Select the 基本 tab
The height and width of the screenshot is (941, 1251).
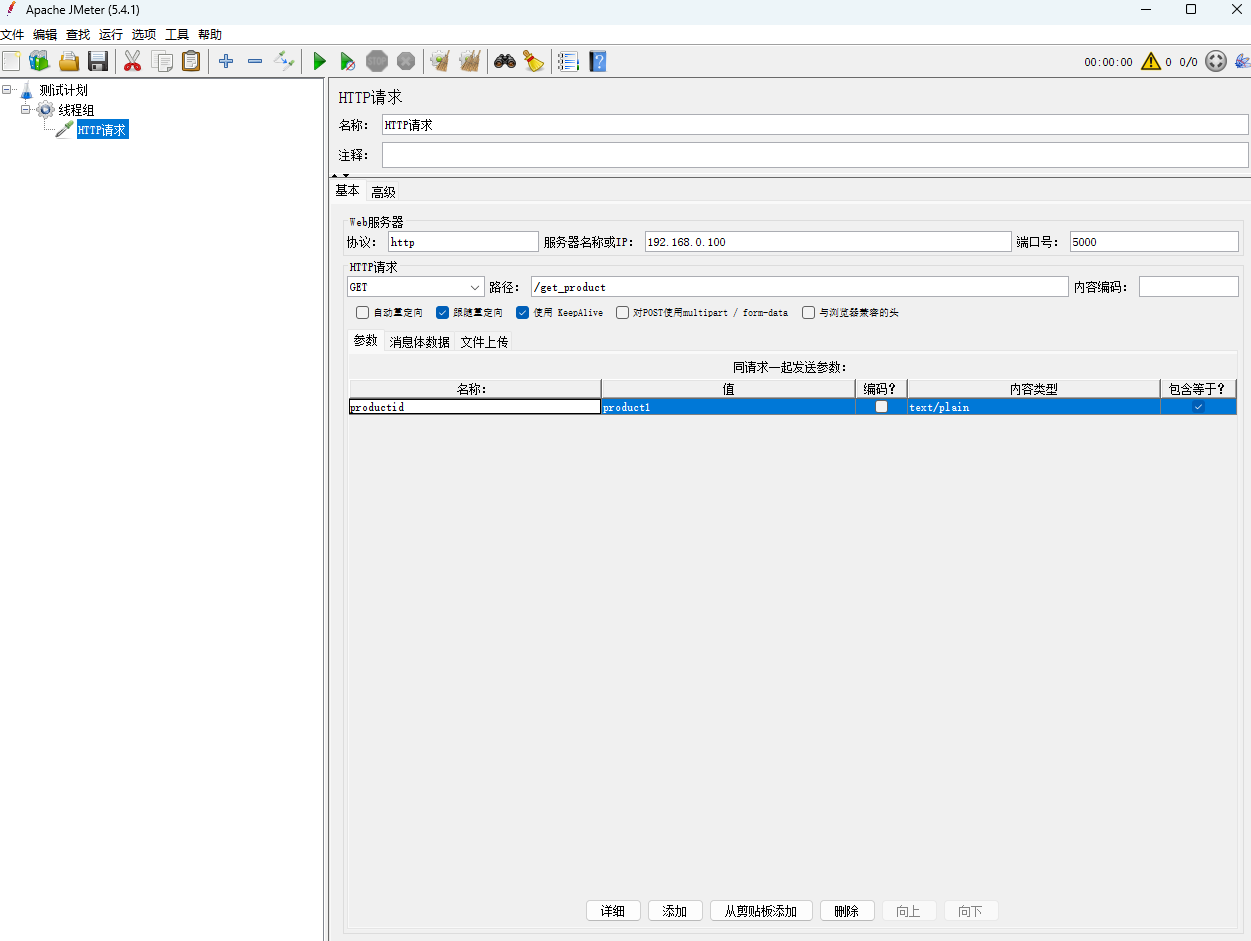347,191
